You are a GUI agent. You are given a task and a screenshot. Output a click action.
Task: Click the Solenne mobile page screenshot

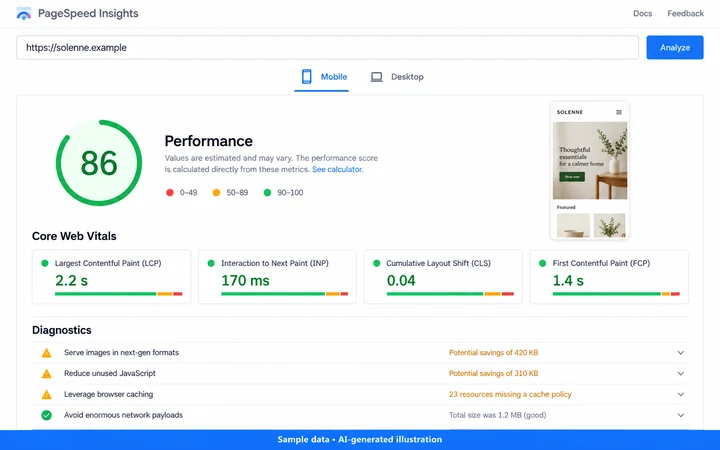[x=590, y=170]
